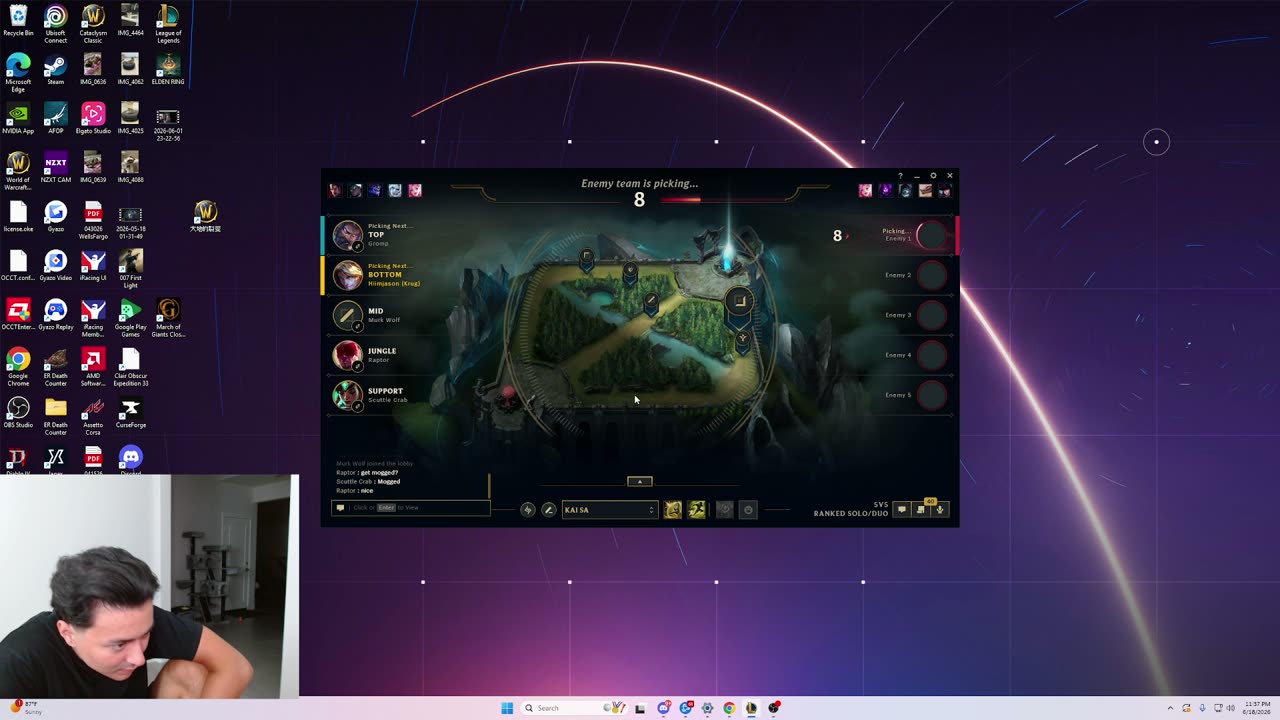Click the large bottom lane marker on map
This screenshot has height=720, width=1280.
pos(739,300)
